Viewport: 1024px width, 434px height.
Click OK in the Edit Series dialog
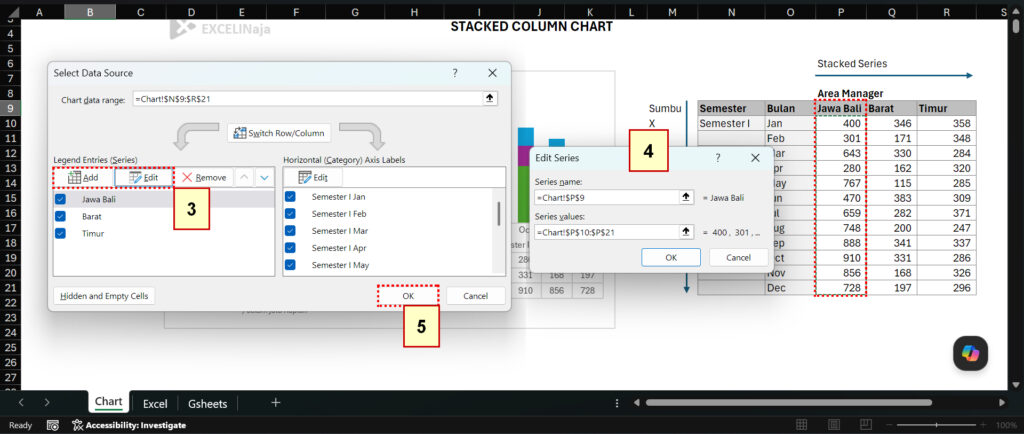(x=671, y=257)
